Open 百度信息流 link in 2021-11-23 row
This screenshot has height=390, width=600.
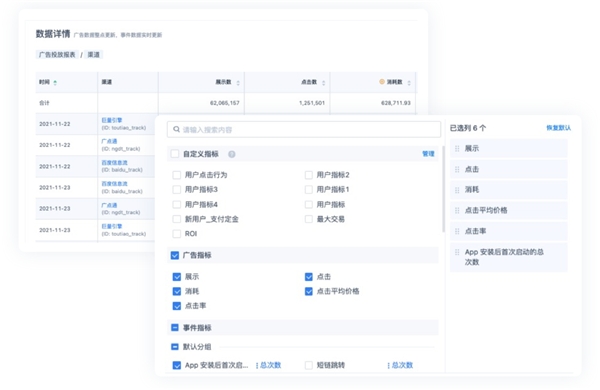coord(114,184)
